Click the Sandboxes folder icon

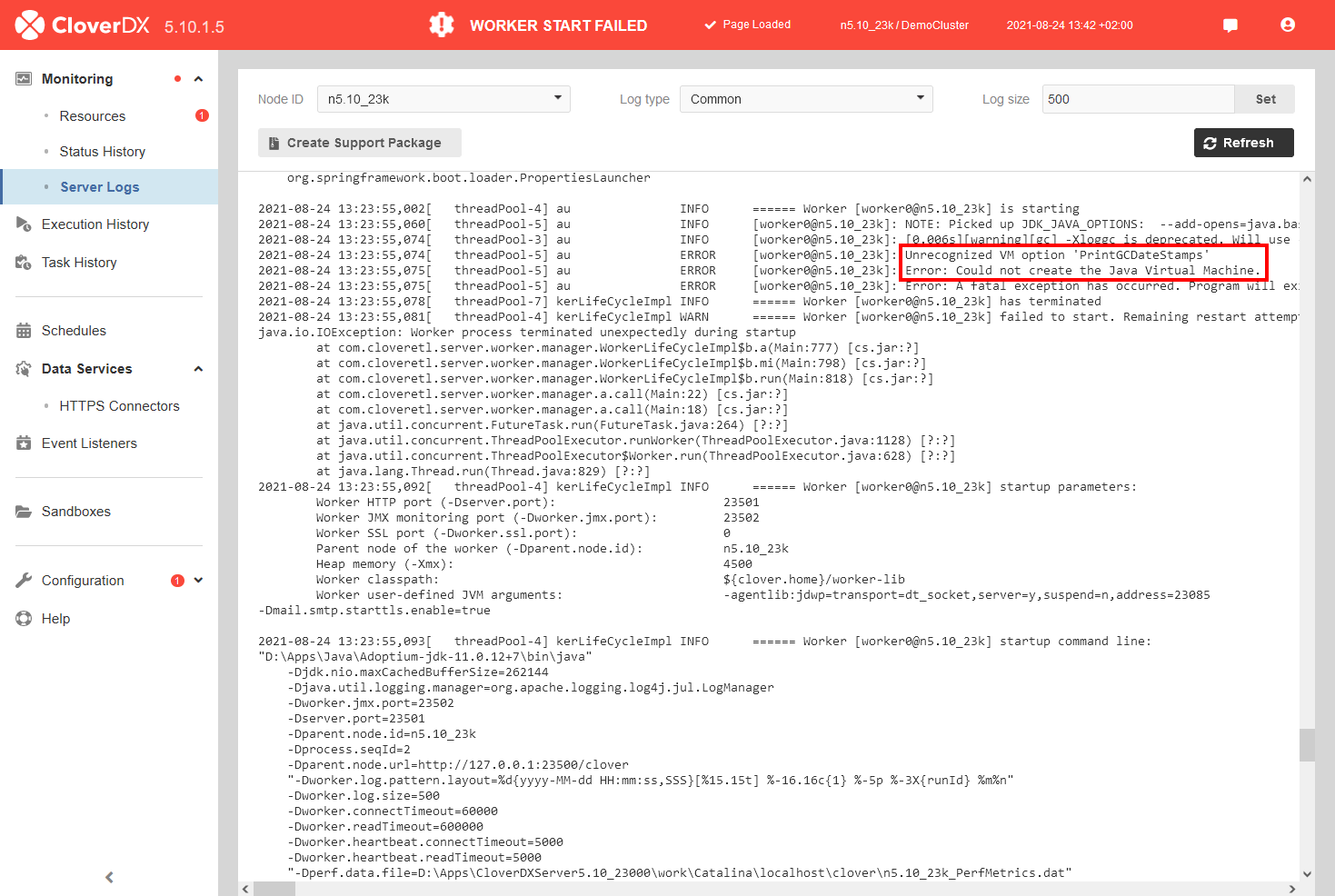coord(24,512)
